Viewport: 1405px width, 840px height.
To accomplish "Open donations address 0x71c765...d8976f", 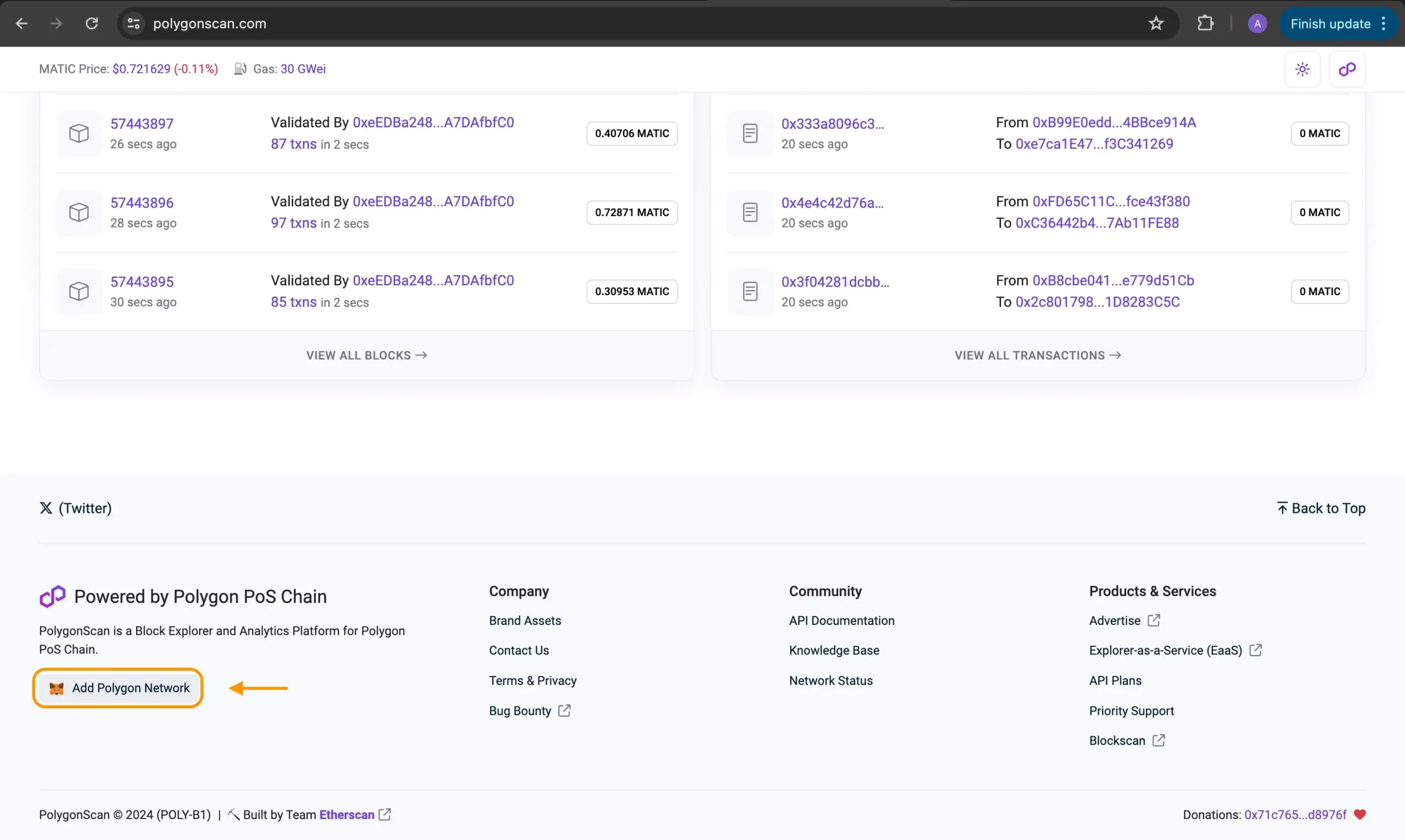I will (x=1295, y=815).
